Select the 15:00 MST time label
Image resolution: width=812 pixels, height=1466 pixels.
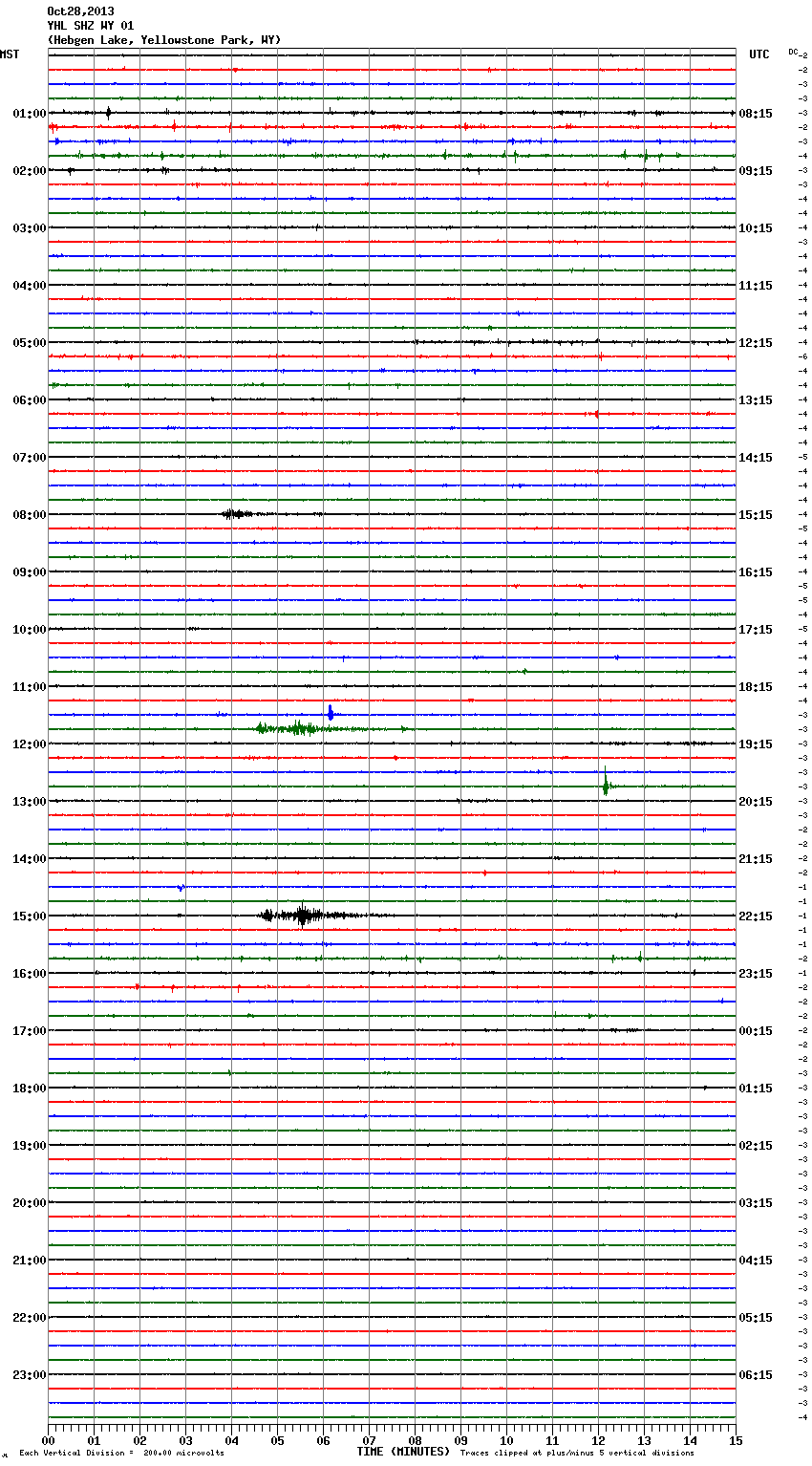pyautogui.click(x=29, y=916)
